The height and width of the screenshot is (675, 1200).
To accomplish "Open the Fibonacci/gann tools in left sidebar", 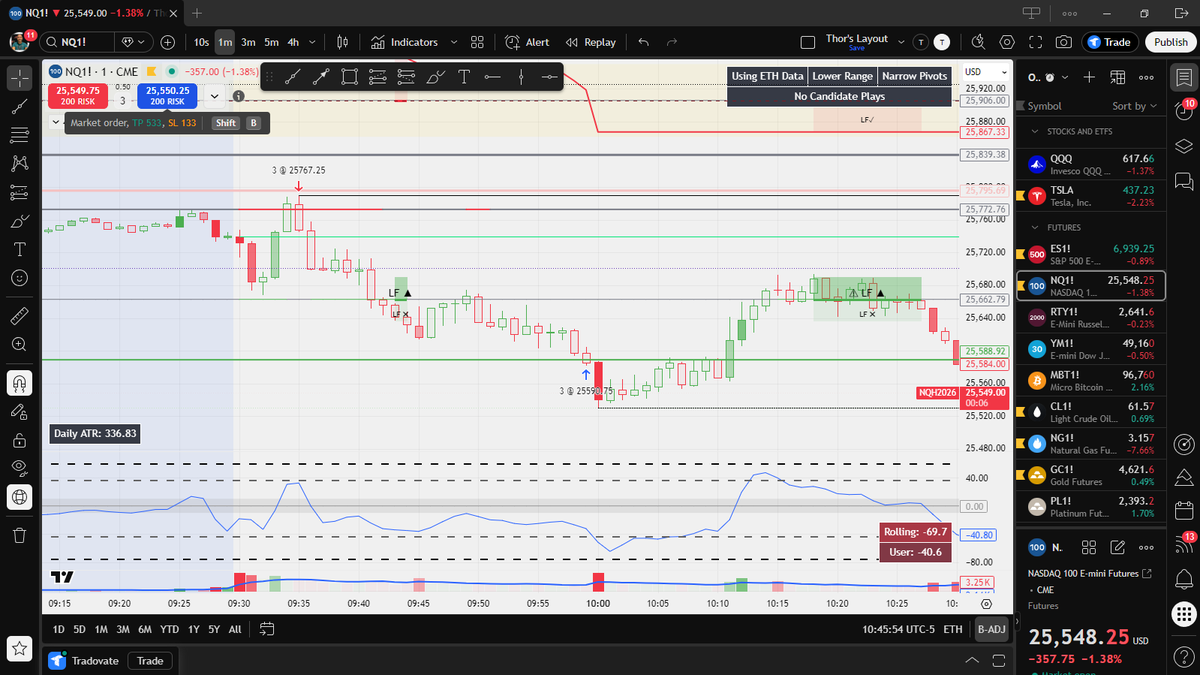I will click(x=19, y=135).
